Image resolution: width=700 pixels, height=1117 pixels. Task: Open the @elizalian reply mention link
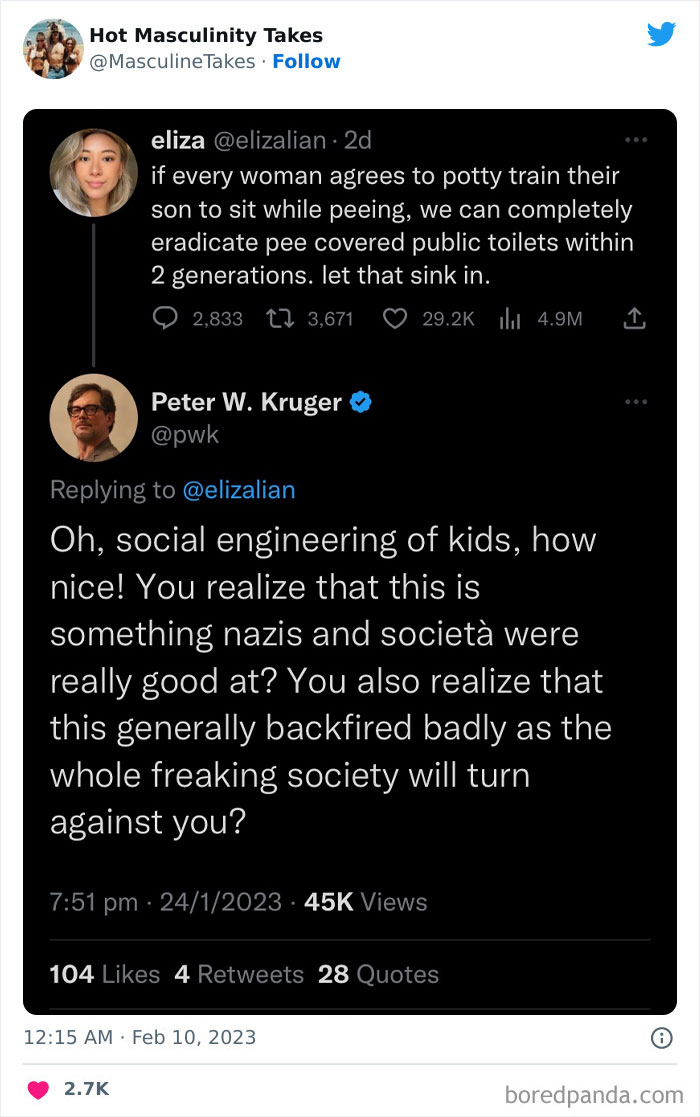[238, 489]
